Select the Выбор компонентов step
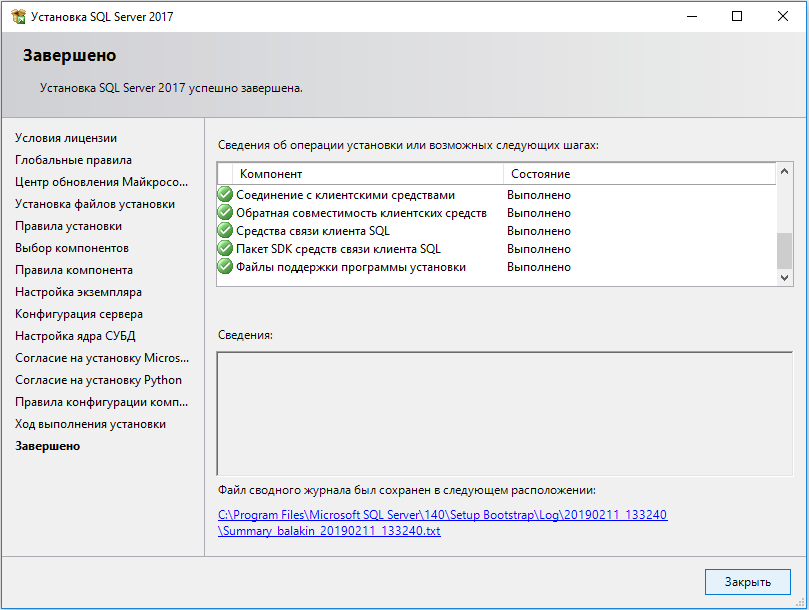Screen dimensions: 809x610 [72, 248]
